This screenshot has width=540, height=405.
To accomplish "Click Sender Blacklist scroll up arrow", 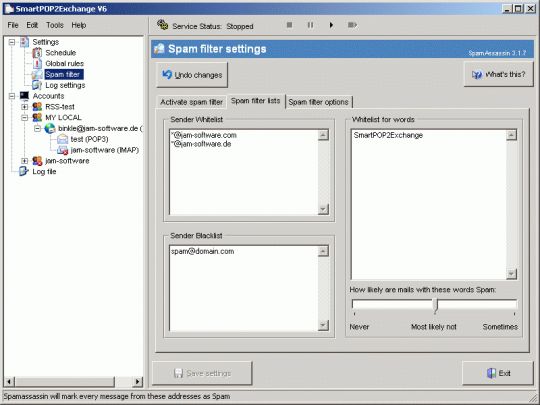I will click(323, 251).
